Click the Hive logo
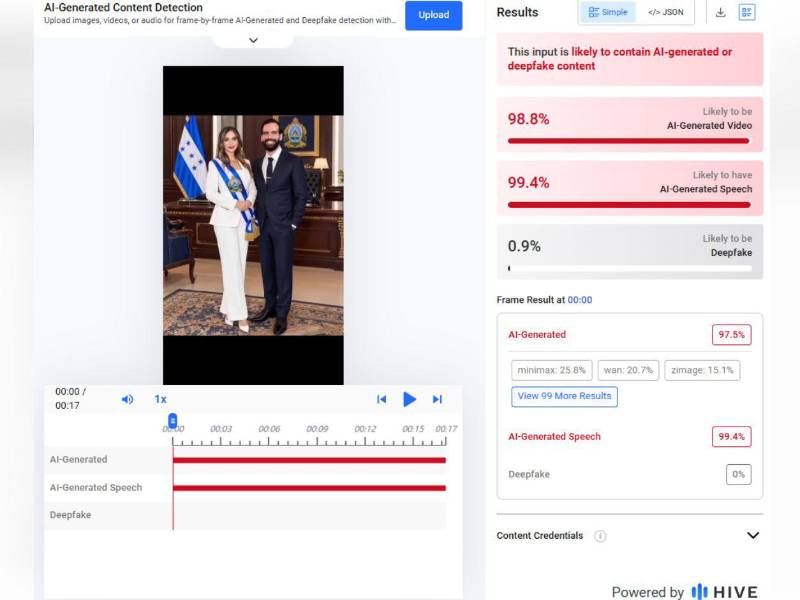 pos(724,592)
